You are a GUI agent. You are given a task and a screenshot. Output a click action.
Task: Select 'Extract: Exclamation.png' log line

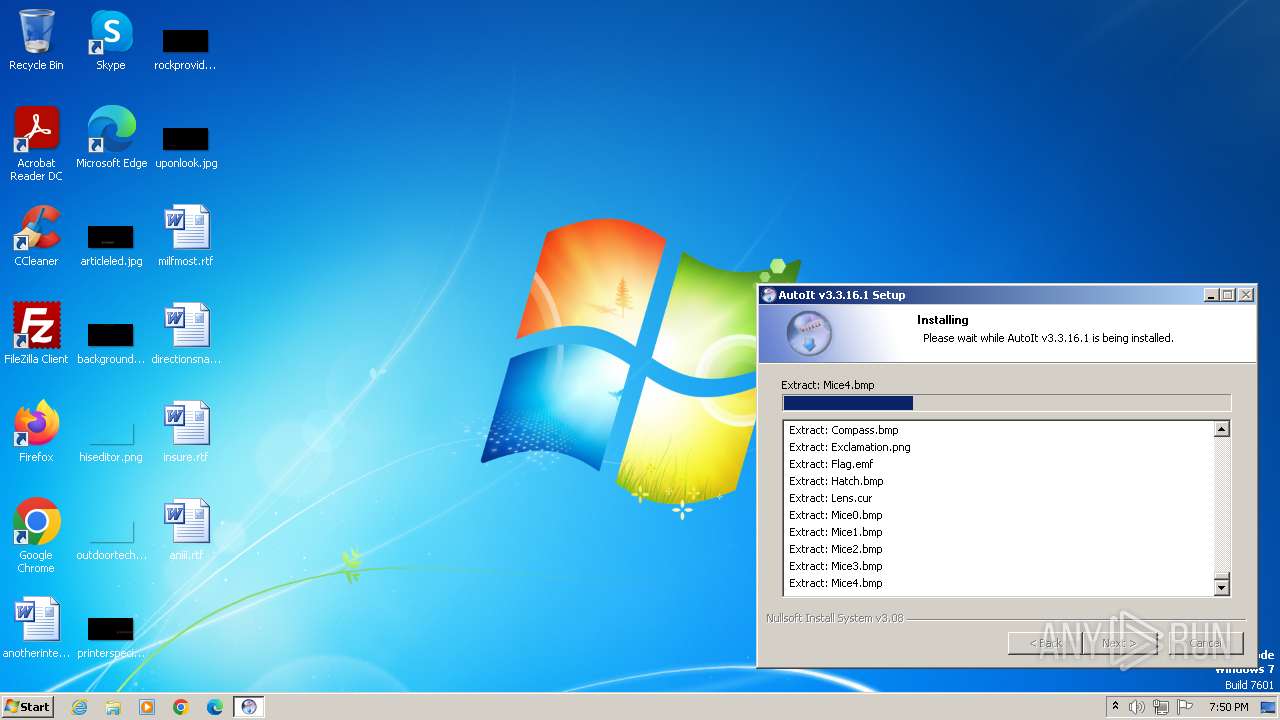coord(850,447)
